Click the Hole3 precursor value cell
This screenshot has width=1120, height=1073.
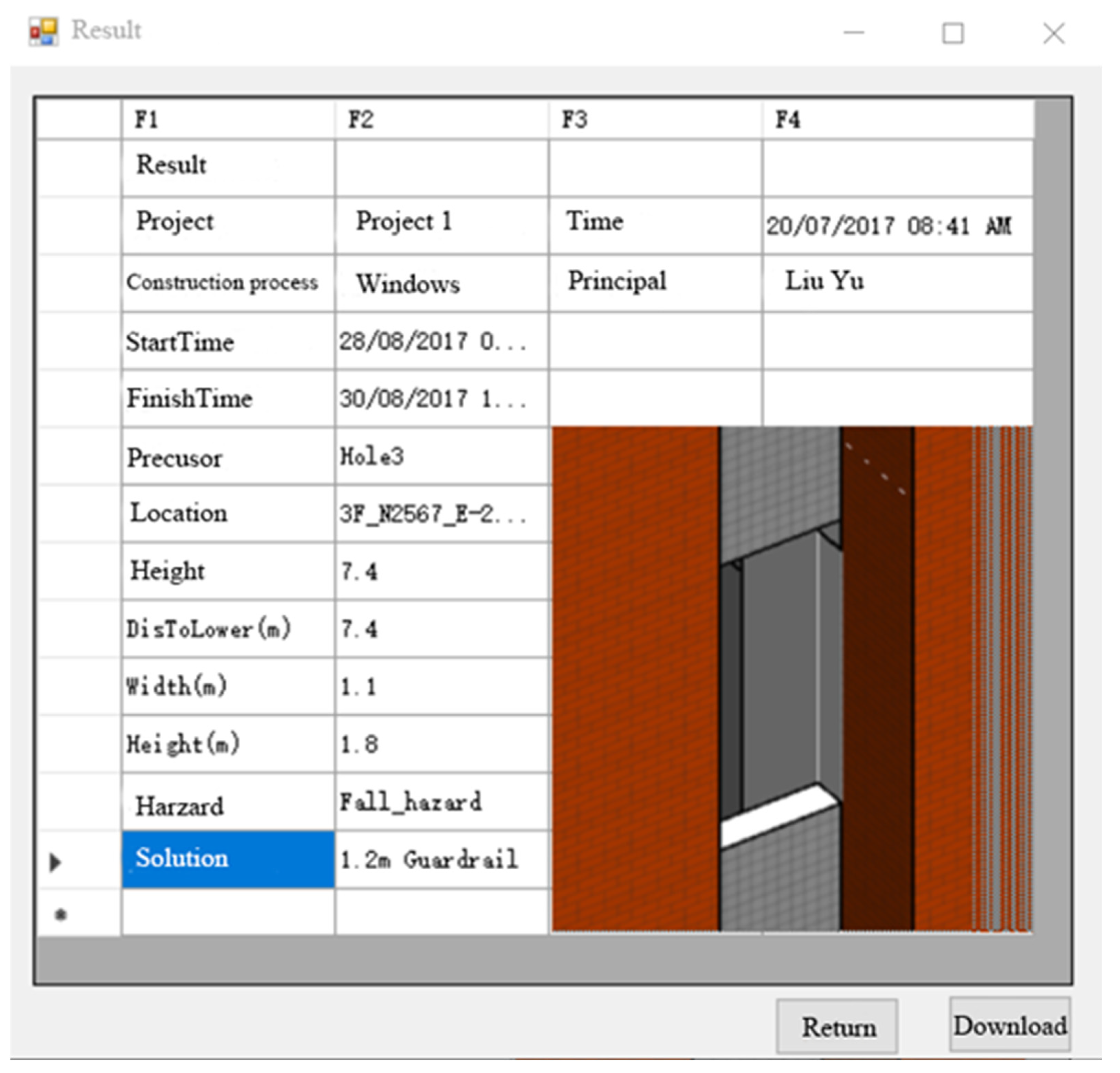tap(441, 456)
